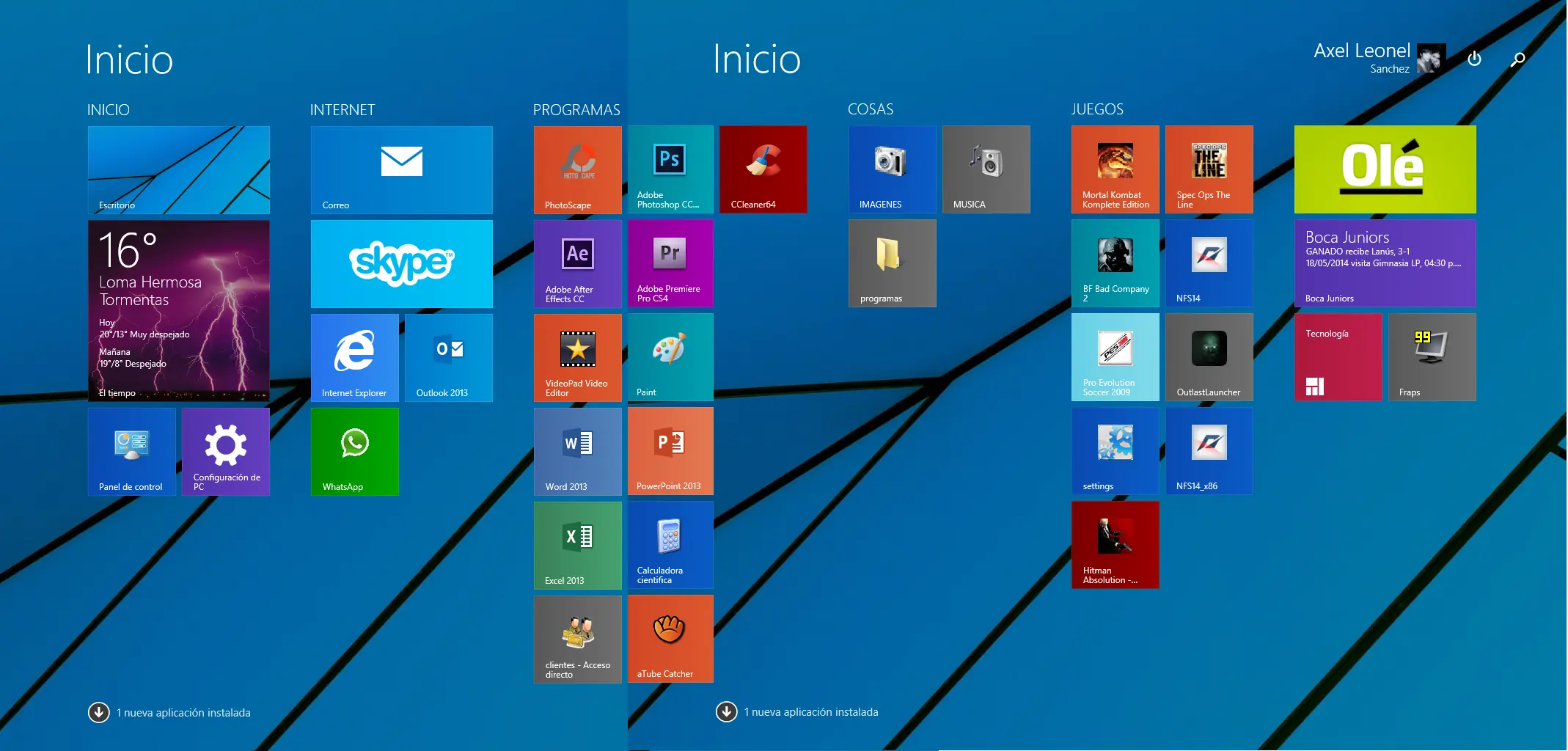
Task: Open the Escritorio desktop tile
Action: 179,170
